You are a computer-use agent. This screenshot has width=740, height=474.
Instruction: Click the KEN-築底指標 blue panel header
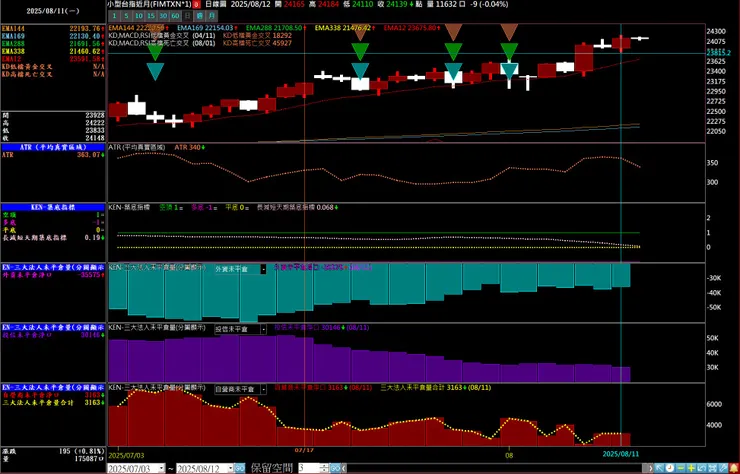tap(53, 207)
